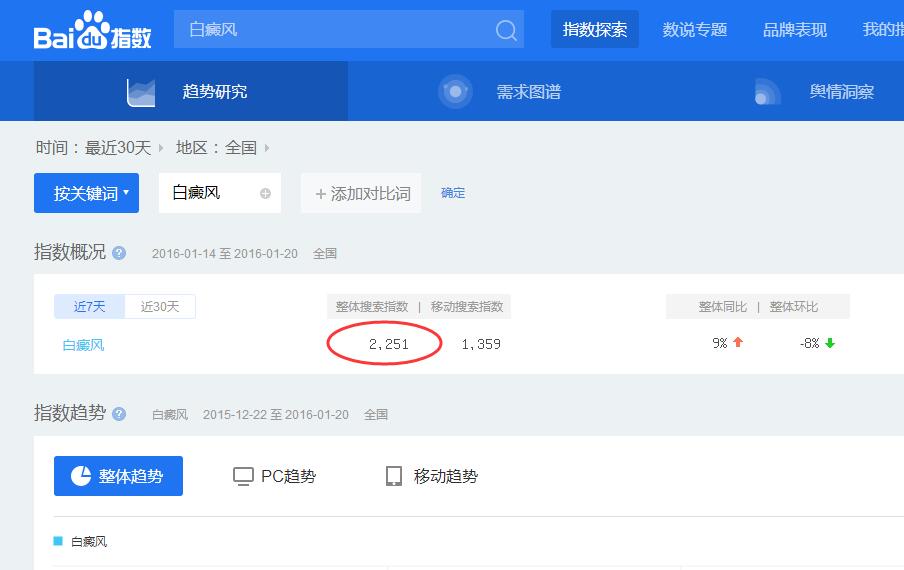Select the 需求图谱 section icon
This screenshot has width=904, height=570.
456,92
